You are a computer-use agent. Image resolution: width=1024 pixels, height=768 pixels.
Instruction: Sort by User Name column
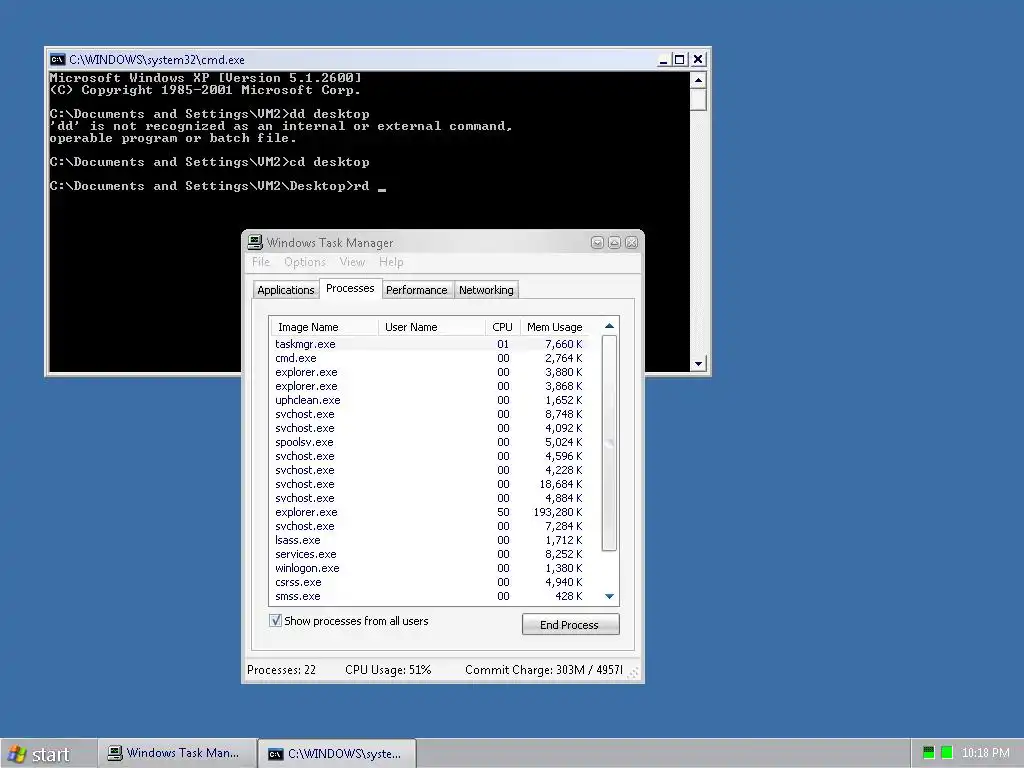point(432,327)
